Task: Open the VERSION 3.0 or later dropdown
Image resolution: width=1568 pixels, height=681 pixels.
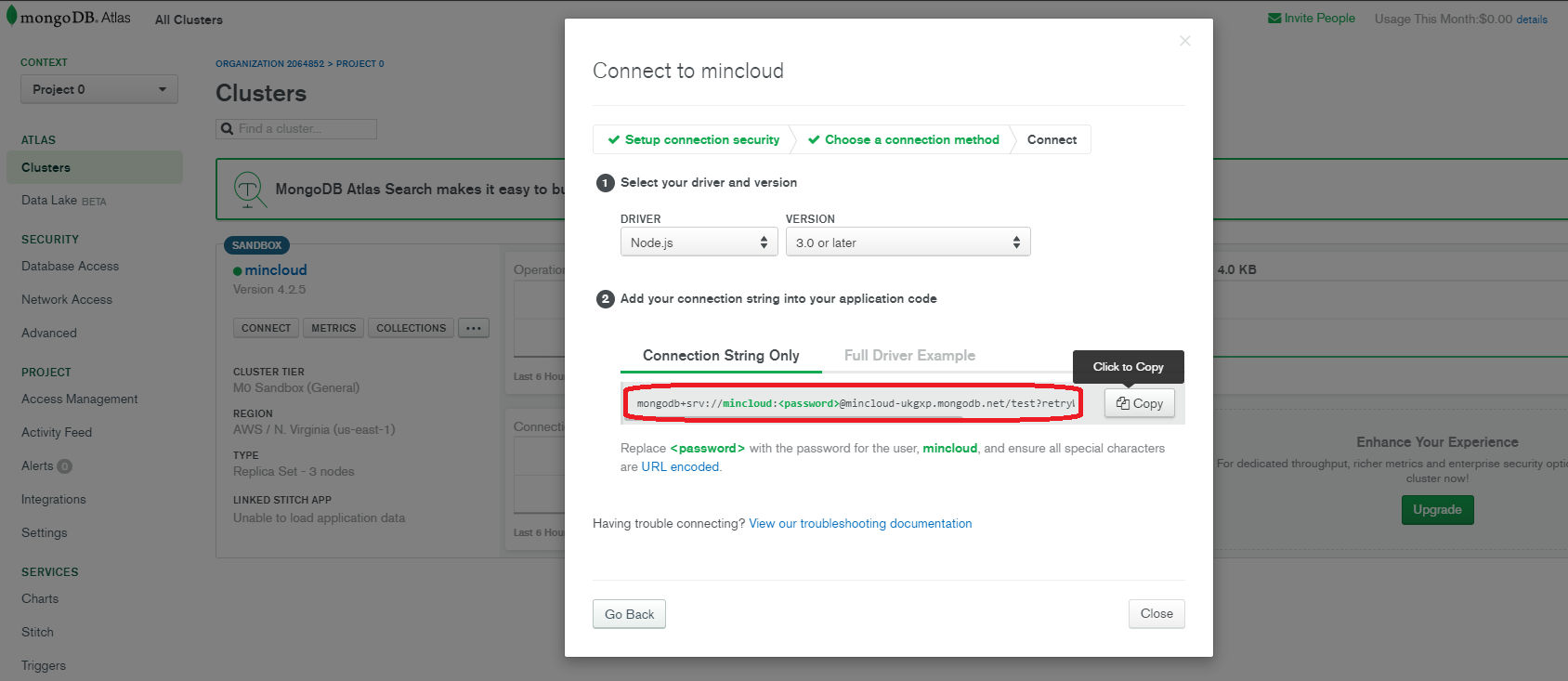Action: point(908,242)
